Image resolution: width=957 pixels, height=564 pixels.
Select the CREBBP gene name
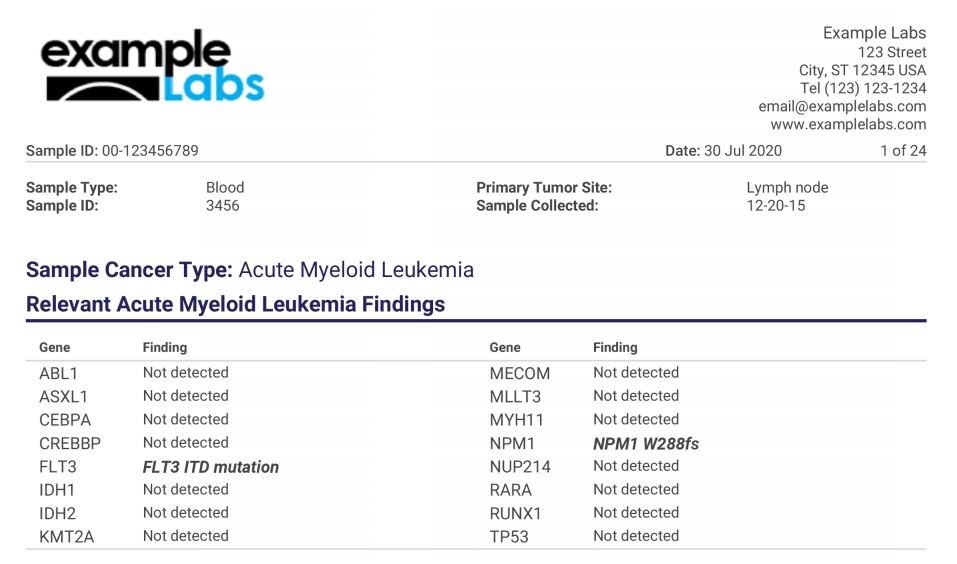pyautogui.click(x=69, y=443)
